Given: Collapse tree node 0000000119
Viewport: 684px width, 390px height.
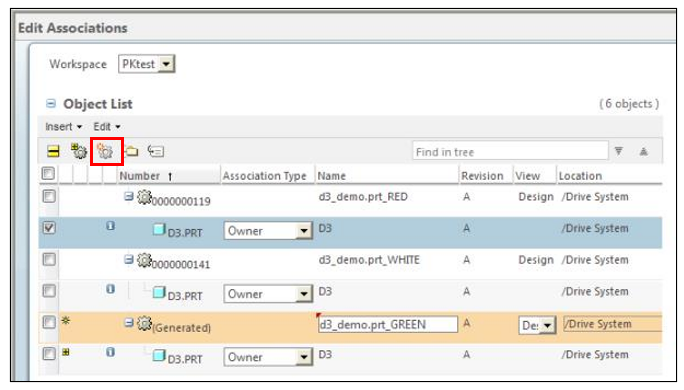Looking at the screenshot, I should pos(128,196).
